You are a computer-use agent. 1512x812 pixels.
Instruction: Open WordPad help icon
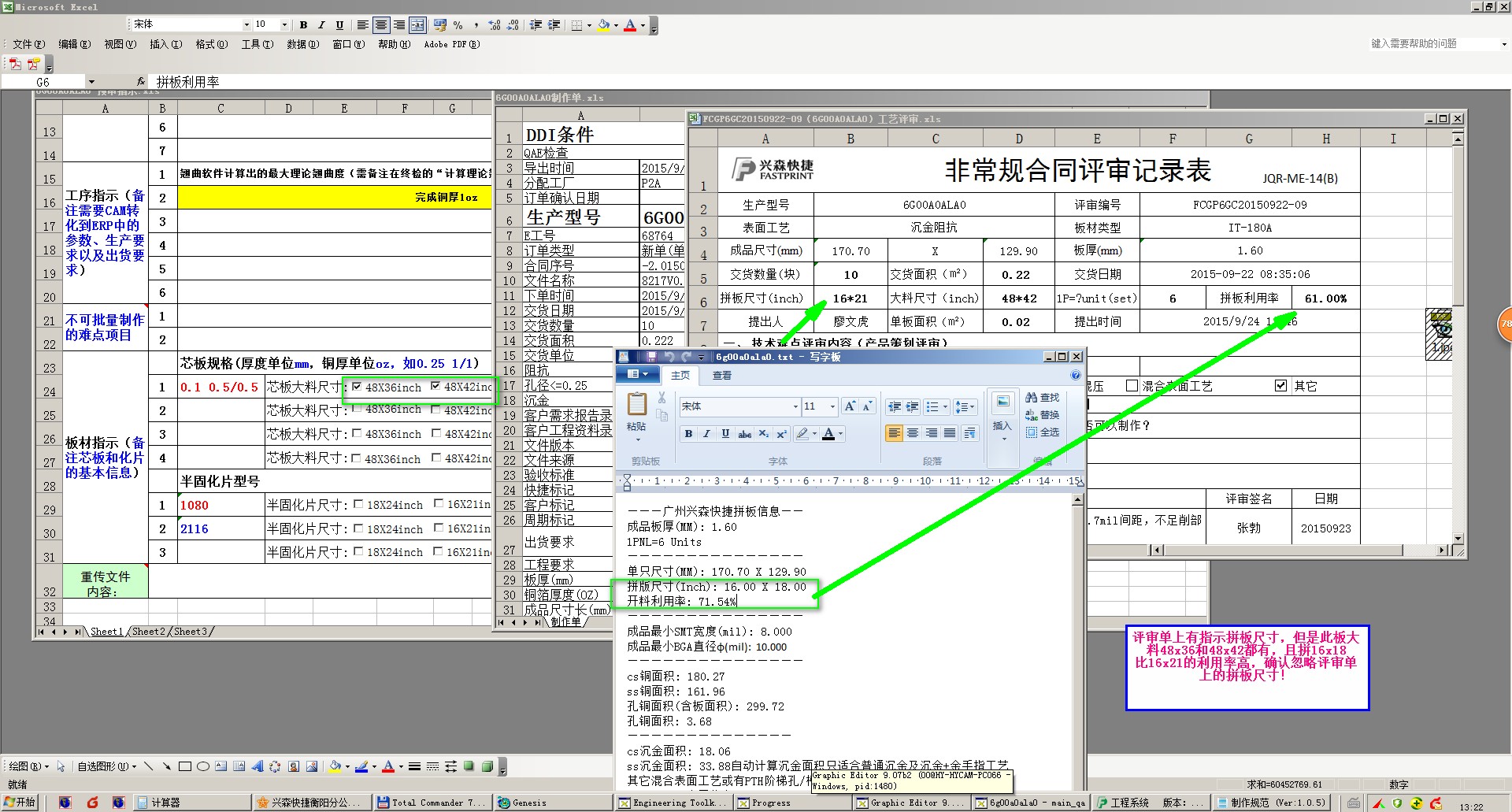1075,376
